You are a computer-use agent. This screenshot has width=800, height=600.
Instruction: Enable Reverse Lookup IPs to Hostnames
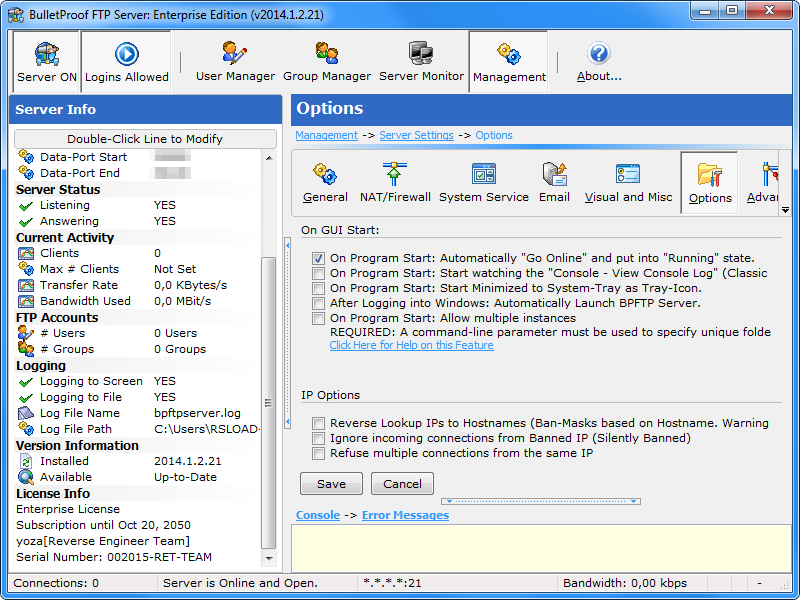(318, 423)
